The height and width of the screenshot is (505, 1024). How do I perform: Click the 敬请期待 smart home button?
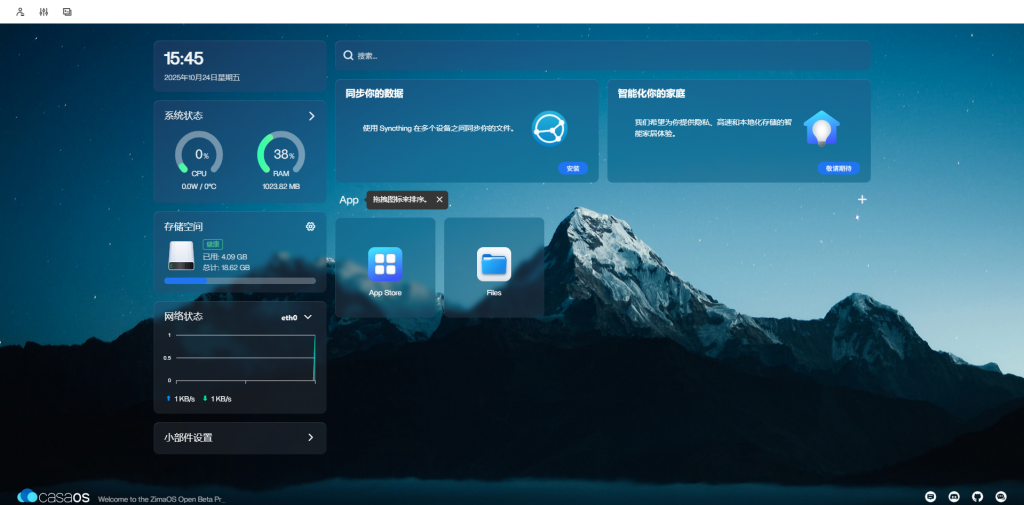(x=838, y=168)
